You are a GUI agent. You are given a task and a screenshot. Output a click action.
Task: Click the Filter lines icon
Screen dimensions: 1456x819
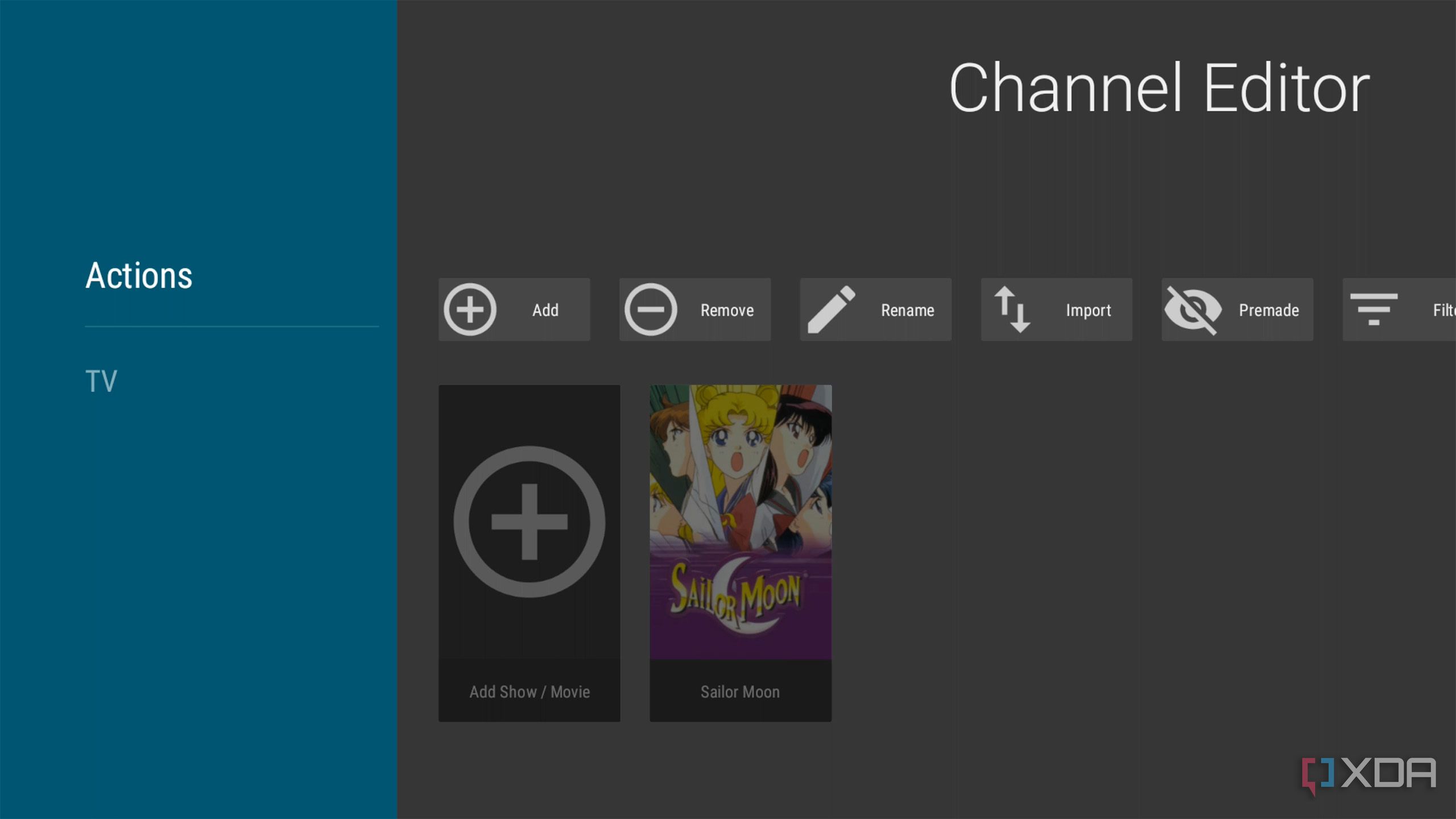[1374, 310]
